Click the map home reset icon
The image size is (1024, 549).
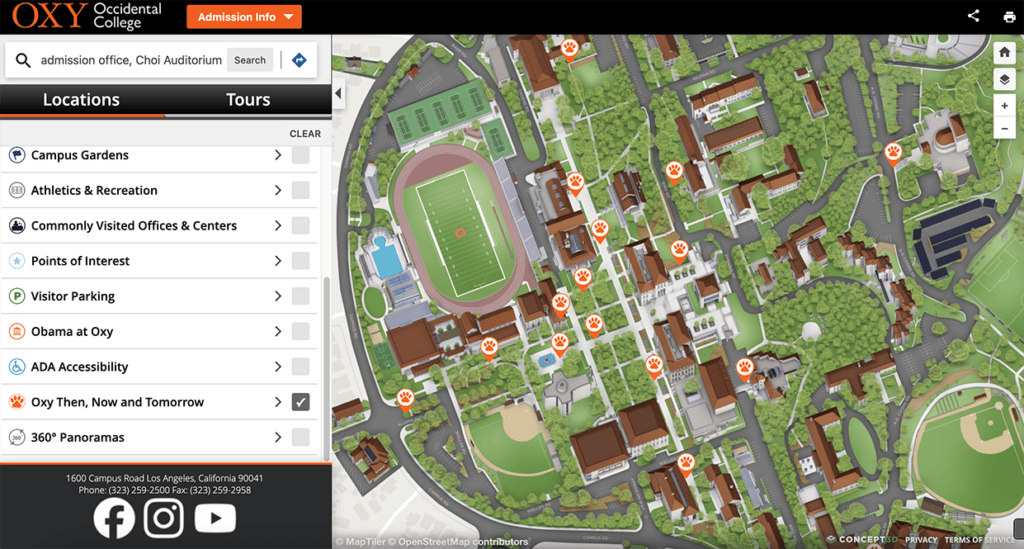1005,52
